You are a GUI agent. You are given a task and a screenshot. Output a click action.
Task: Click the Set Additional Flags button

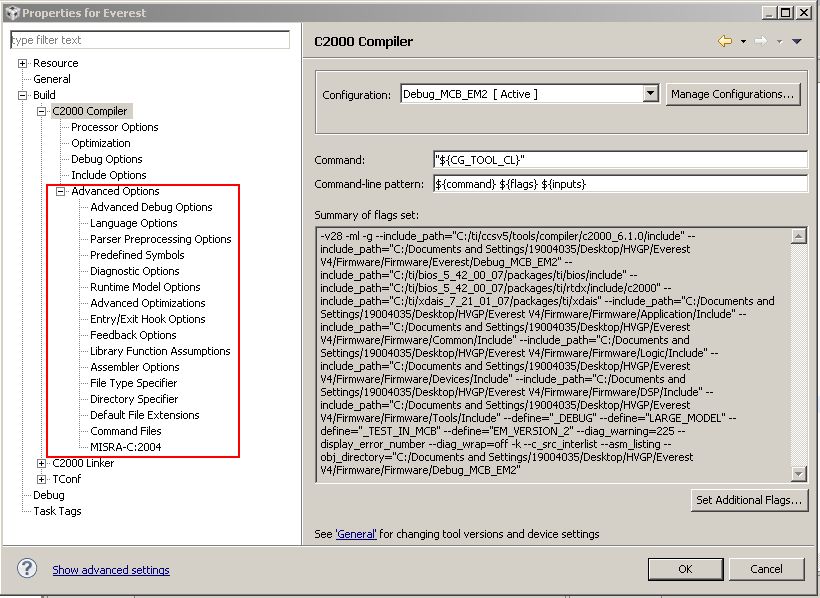click(750, 500)
